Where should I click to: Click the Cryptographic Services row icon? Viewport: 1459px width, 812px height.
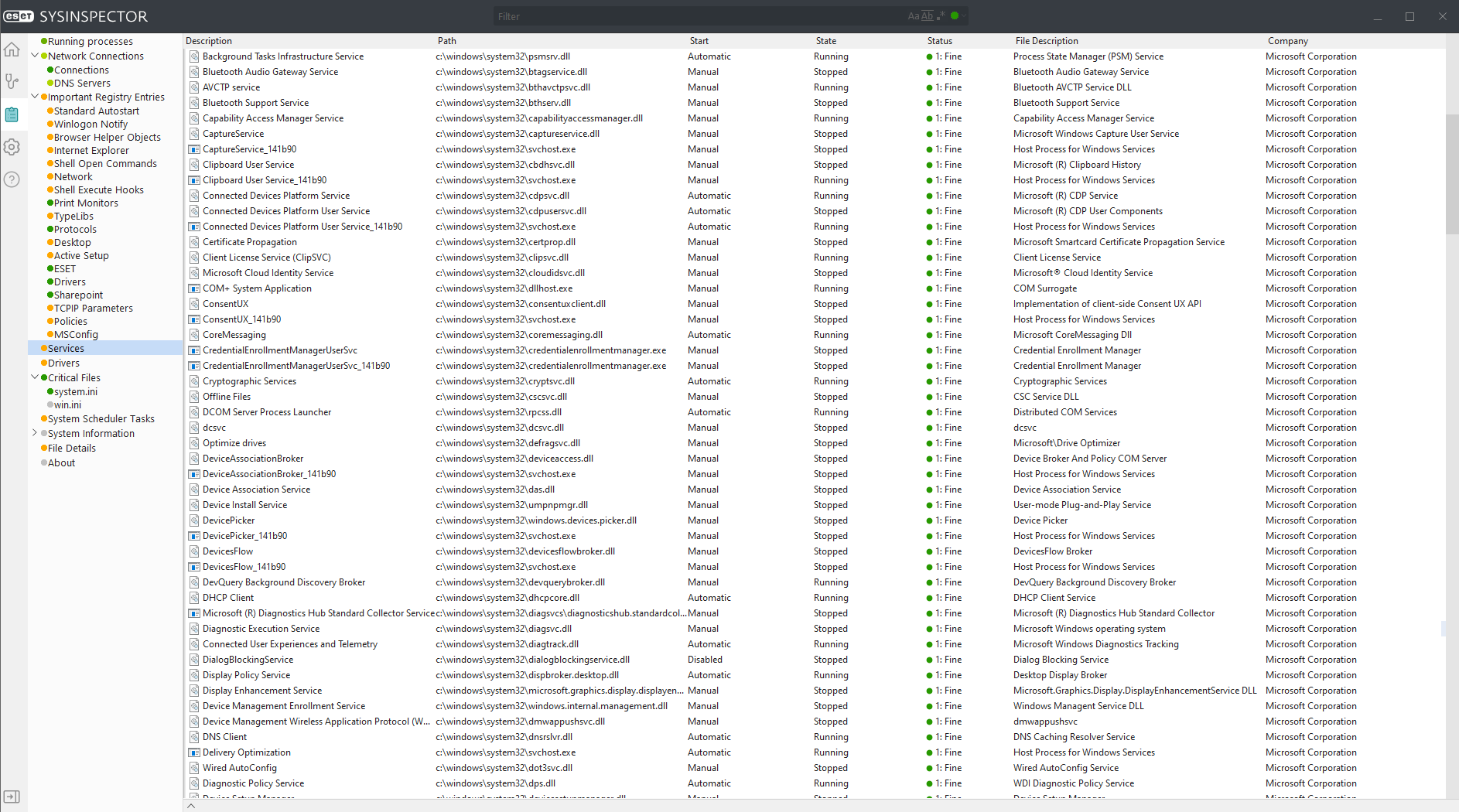195,381
